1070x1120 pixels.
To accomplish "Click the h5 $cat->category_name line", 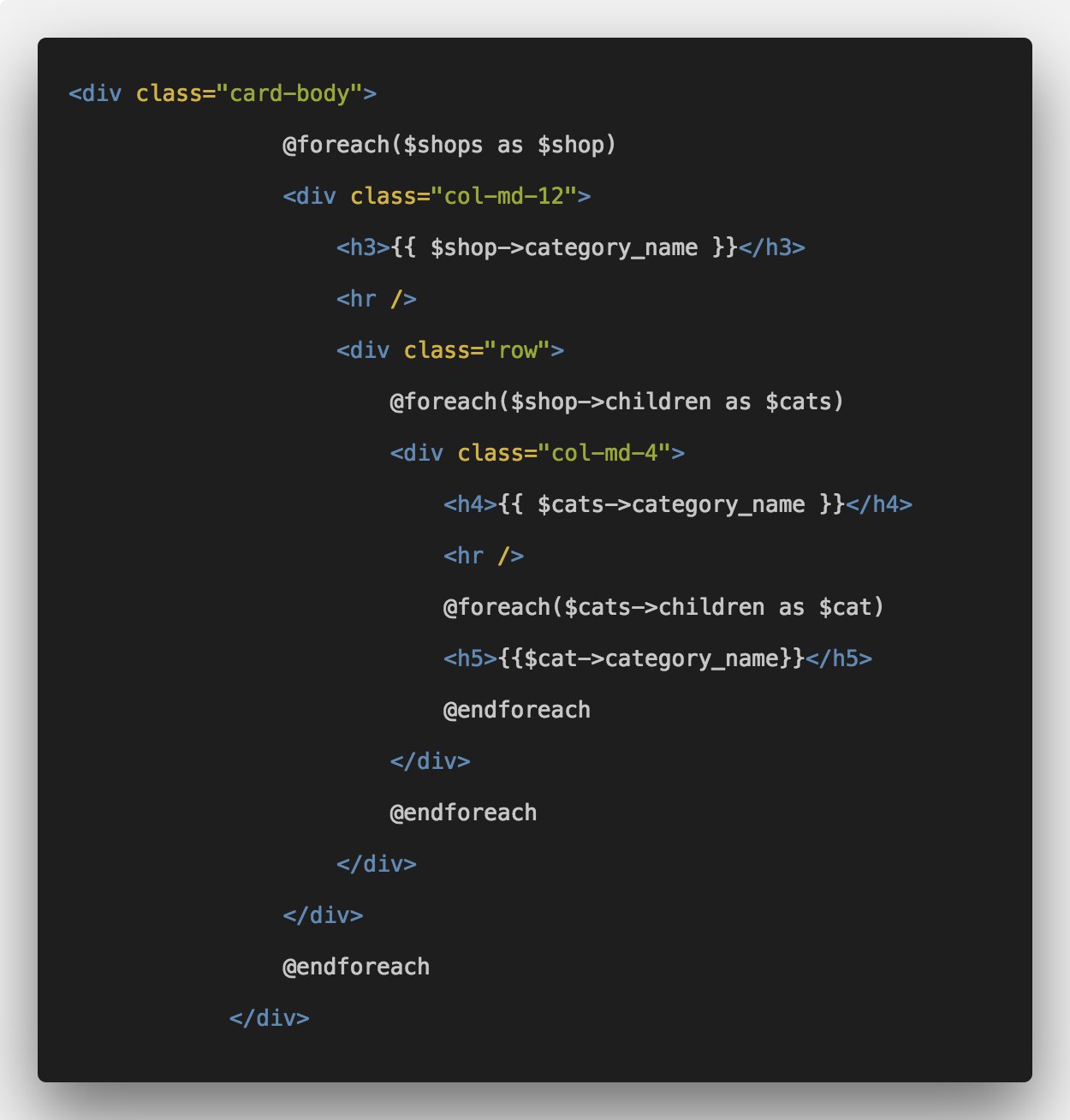I will pos(657,658).
